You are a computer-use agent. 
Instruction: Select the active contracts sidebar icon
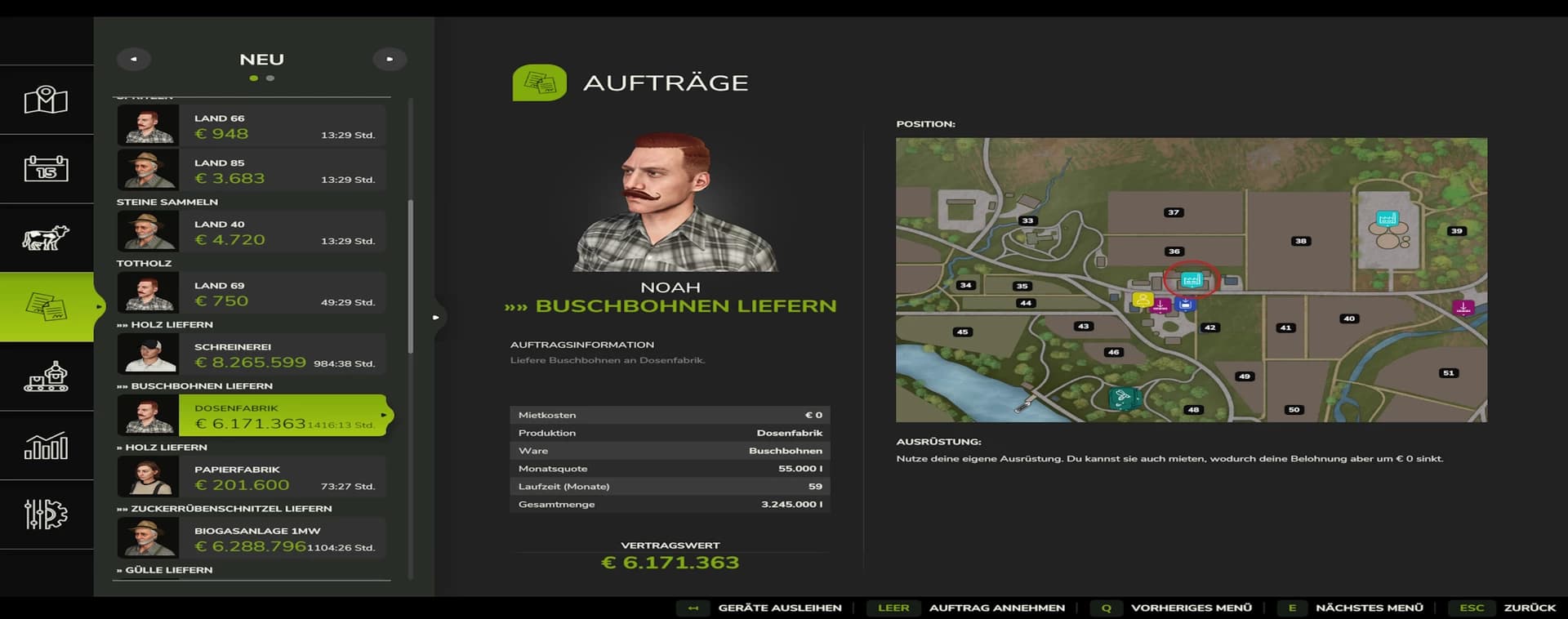coord(47,307)
